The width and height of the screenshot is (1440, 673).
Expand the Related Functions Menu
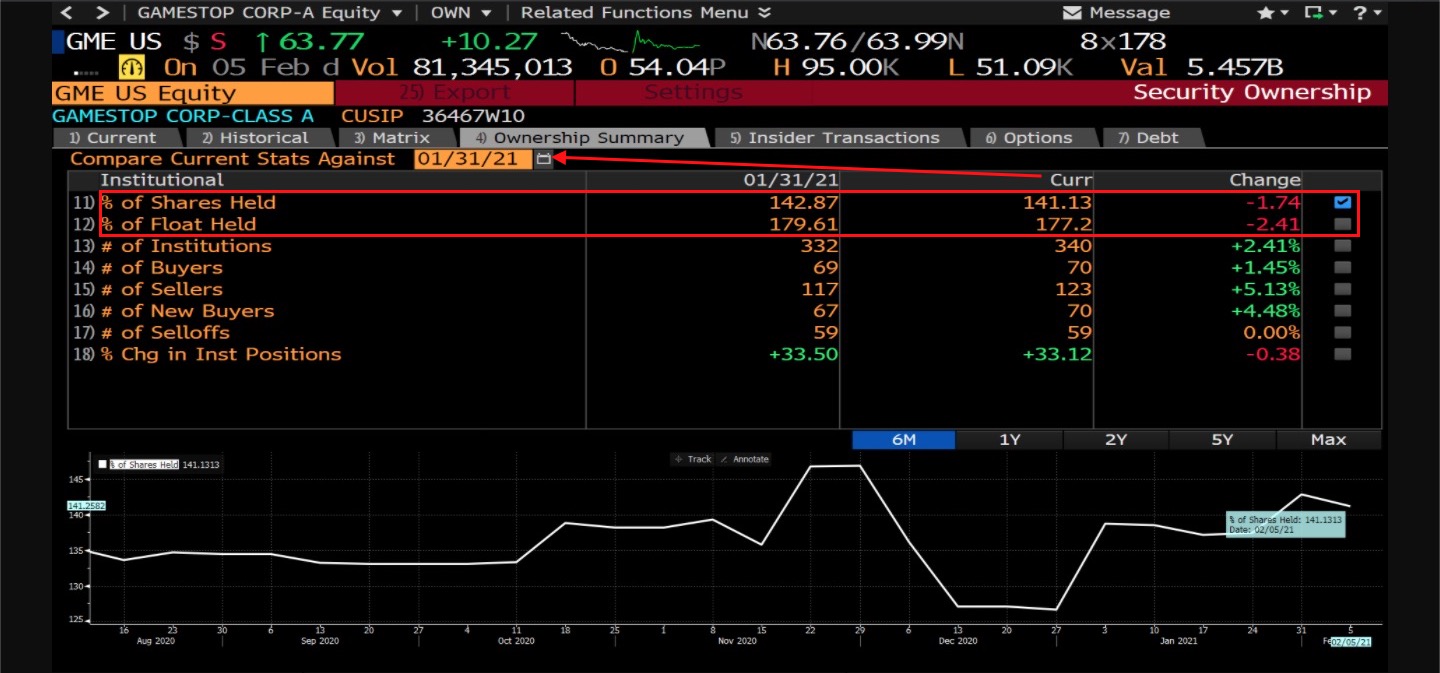pyautogui.click(x=646, y=13)
